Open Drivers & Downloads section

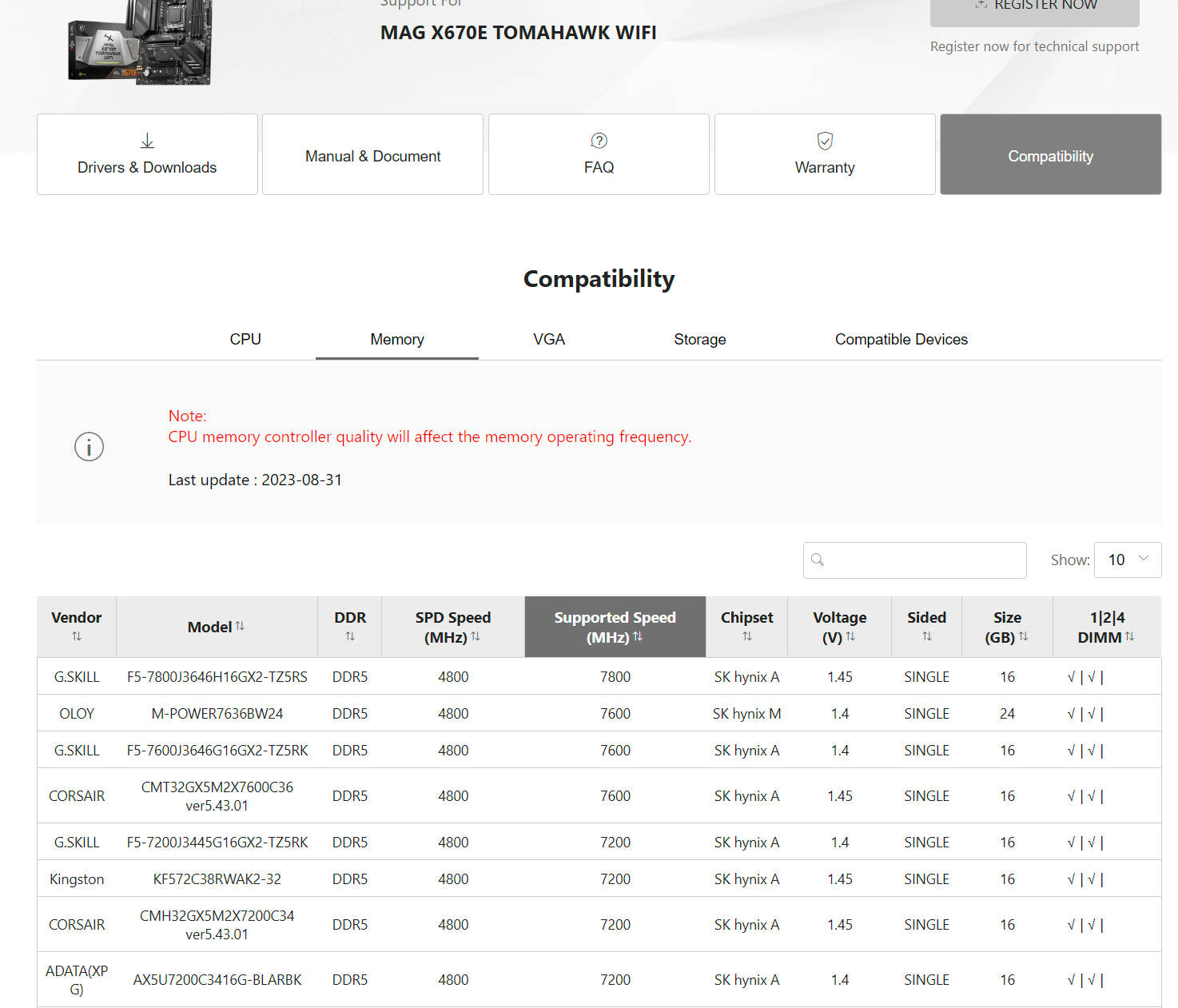click(x=147, y=154)
